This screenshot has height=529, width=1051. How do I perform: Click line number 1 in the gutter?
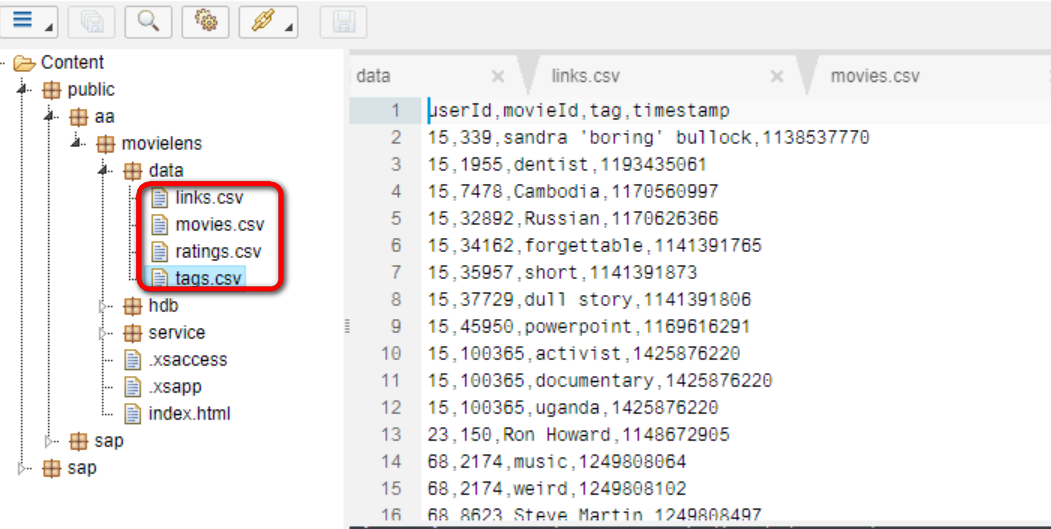click(x=395, y=111)
